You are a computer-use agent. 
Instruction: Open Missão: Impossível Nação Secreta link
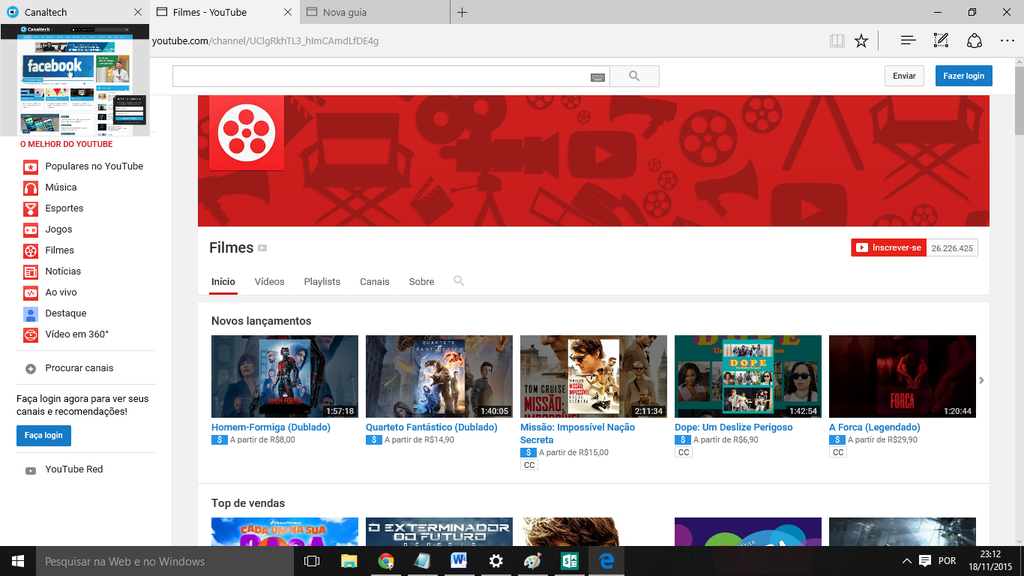(x=577, y=434)
